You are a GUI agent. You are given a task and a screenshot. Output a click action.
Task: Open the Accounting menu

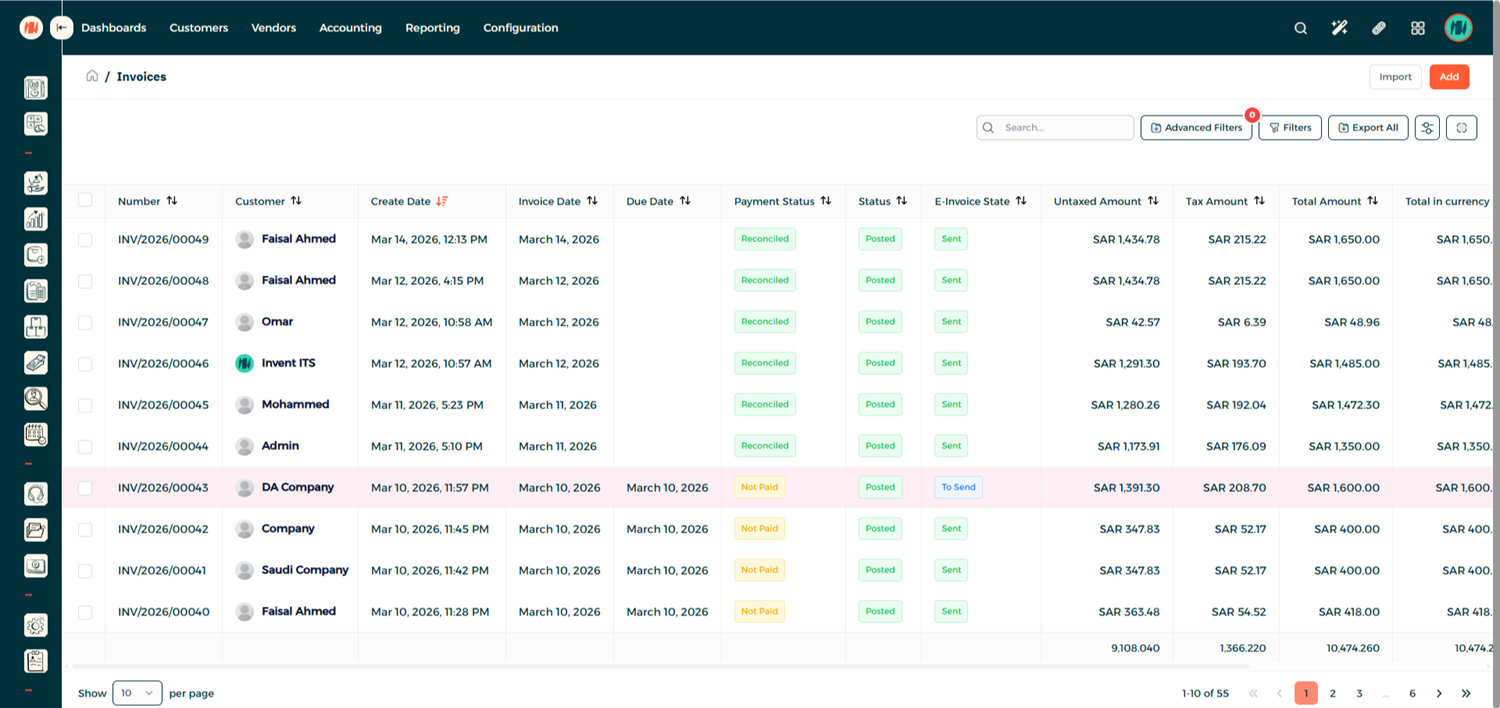pos(350,28)
